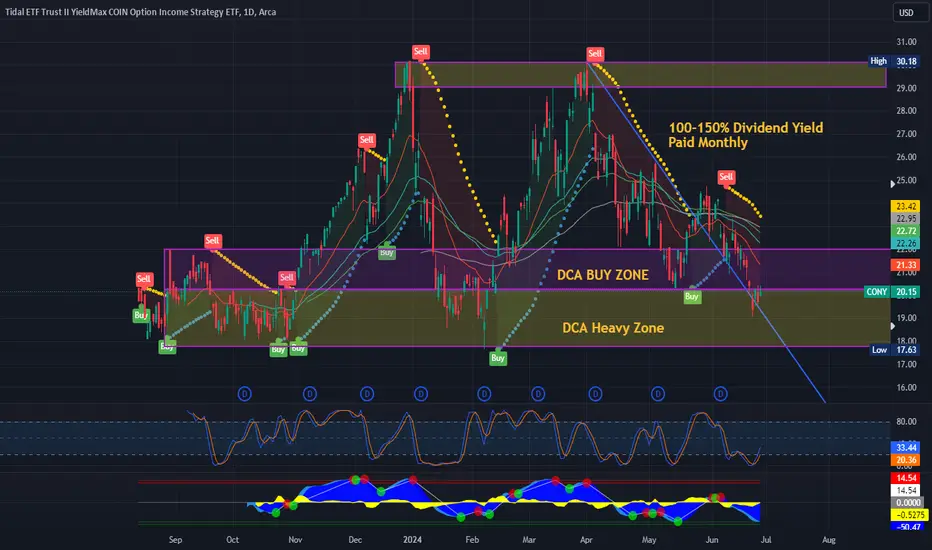Click the April dividend D marker
Screen dimensions: 932x550
(596, 394)
